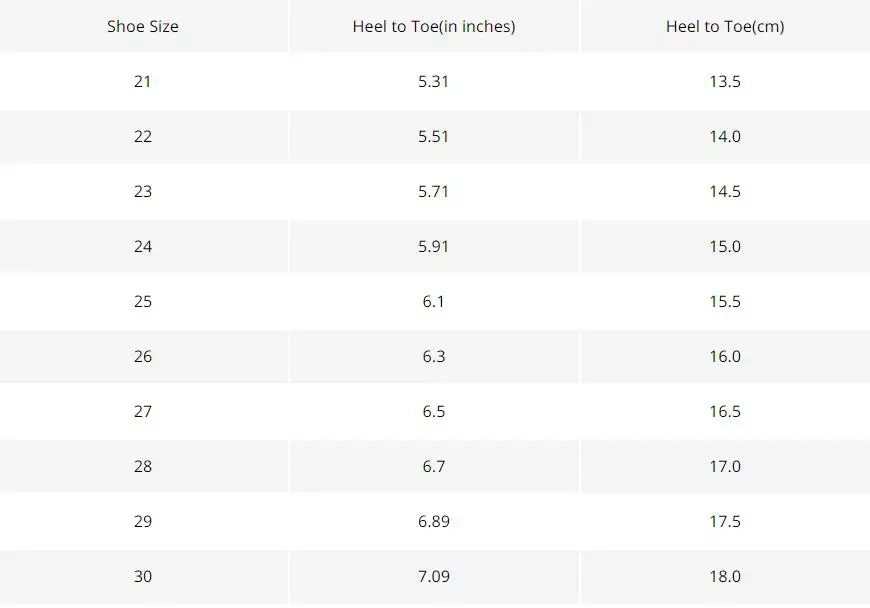
Task: Select shoe size 29 cell
Action: (143, 521)
